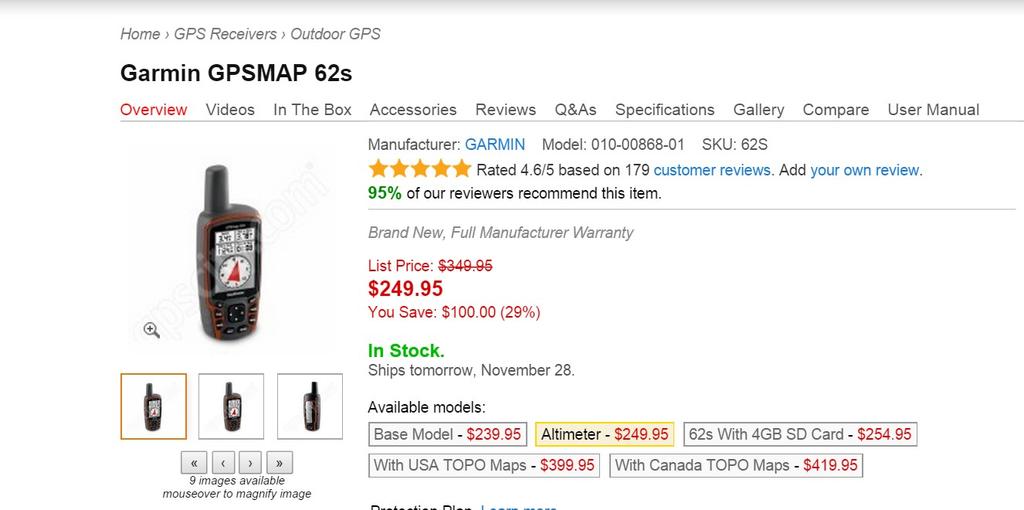Select the second product thumbnail
Image resolution: width=1024 pixels, height=510 pixels.
(x=231, y=406)
